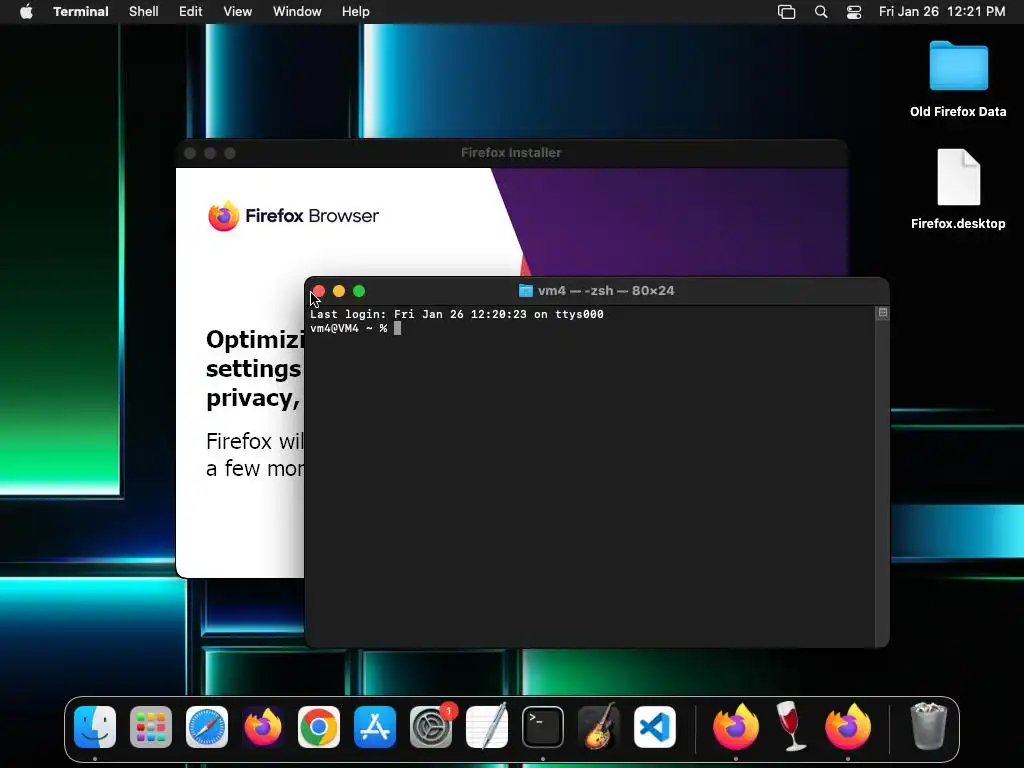This screenshot has width=1024, height=768.
Task: Open the Help menu
Action: click(x=355, y=12)
